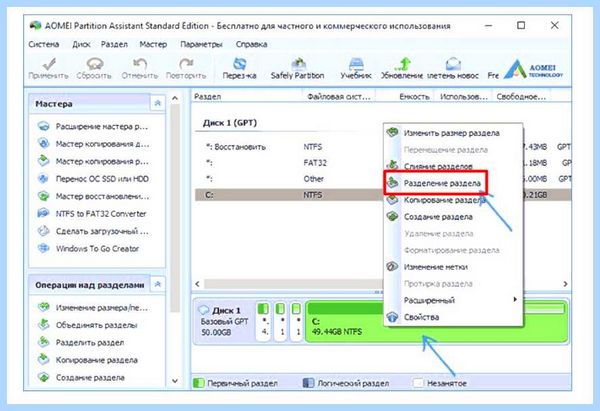The image size is (600, 411).
Task: Click the Сбросить toolbar icon
Action: [x=94, y=68]
